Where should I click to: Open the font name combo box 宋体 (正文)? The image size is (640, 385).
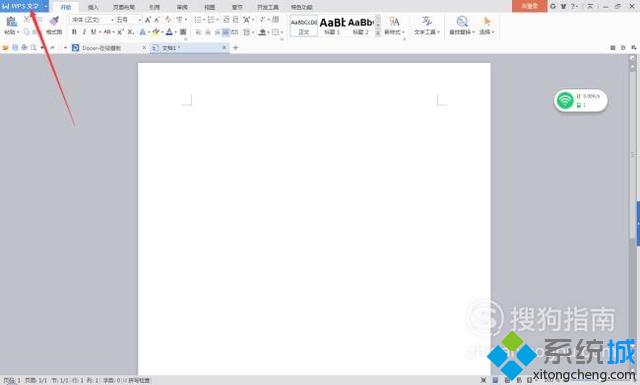click(92, 20)
